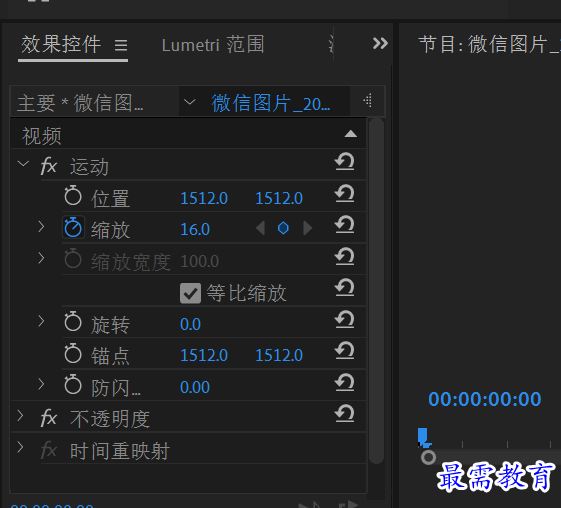The width and height of the screenshot is (561, 508).
Task: Go to next 缩放 keyframe
Action: [307, 228]
